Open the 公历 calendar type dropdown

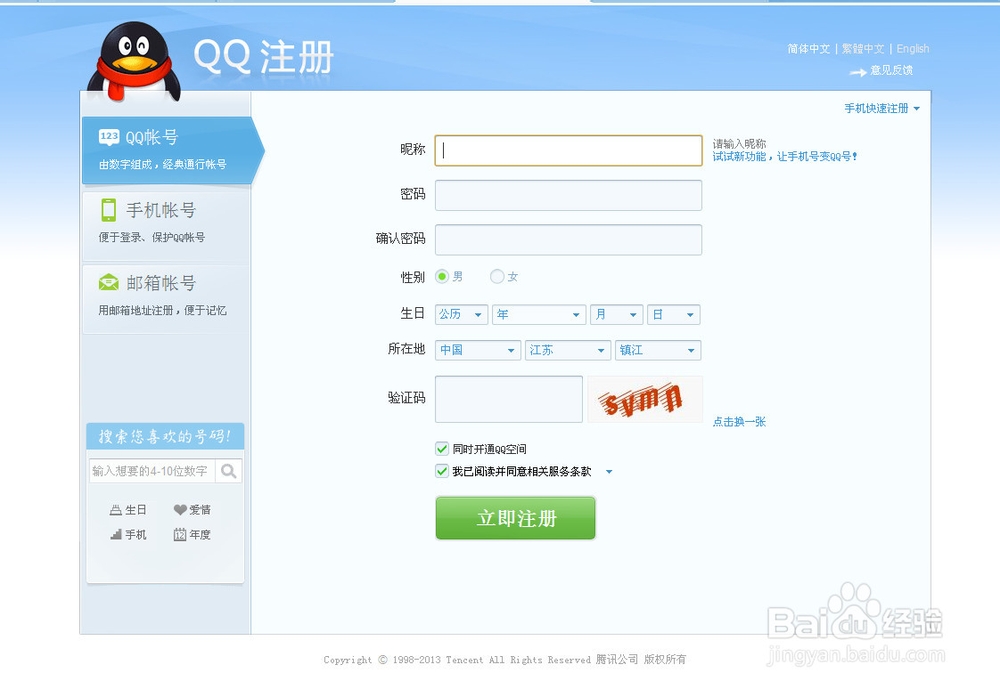pyautogui.click(x=462, y=315)
